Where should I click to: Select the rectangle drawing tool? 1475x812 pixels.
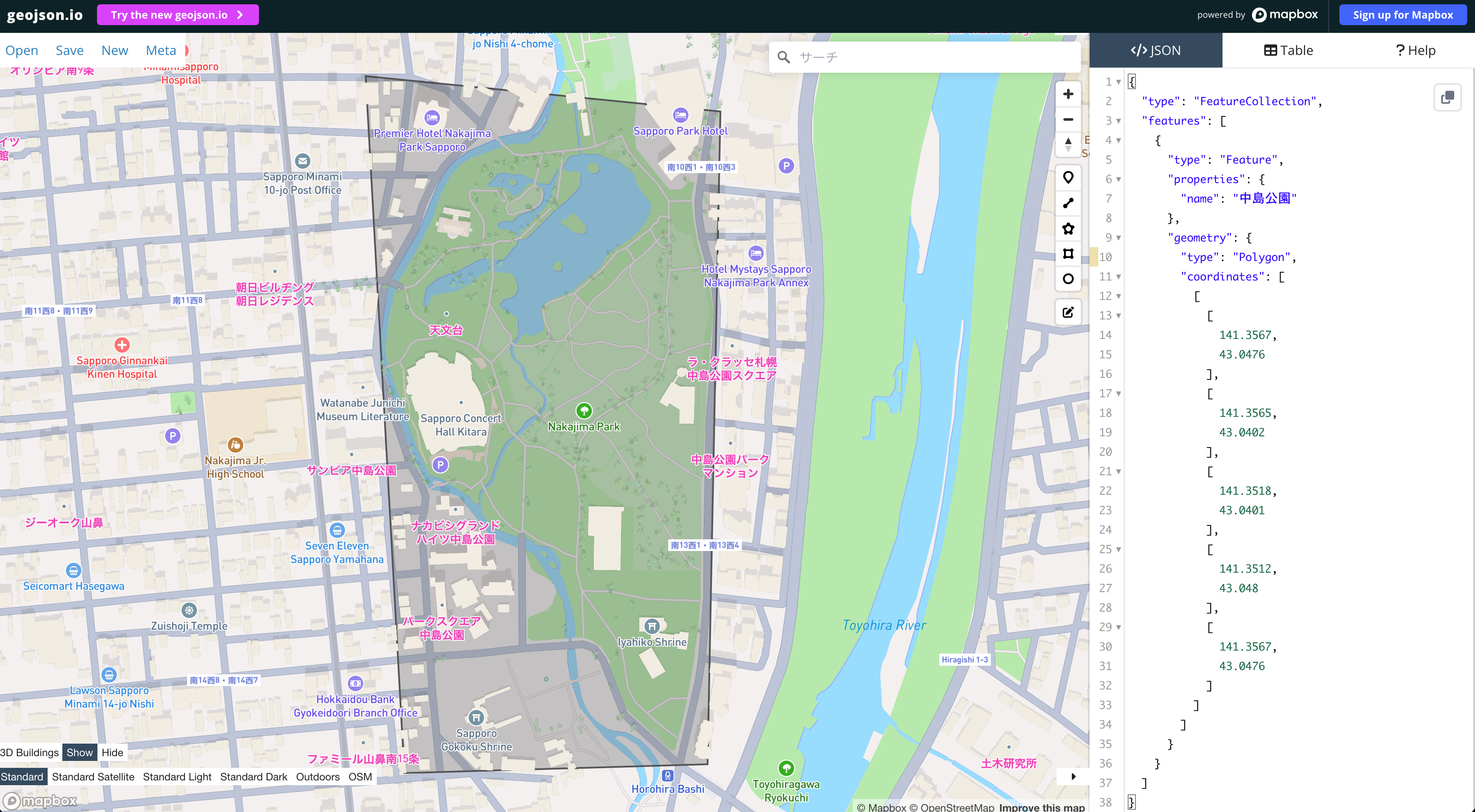click(1068, 254)
